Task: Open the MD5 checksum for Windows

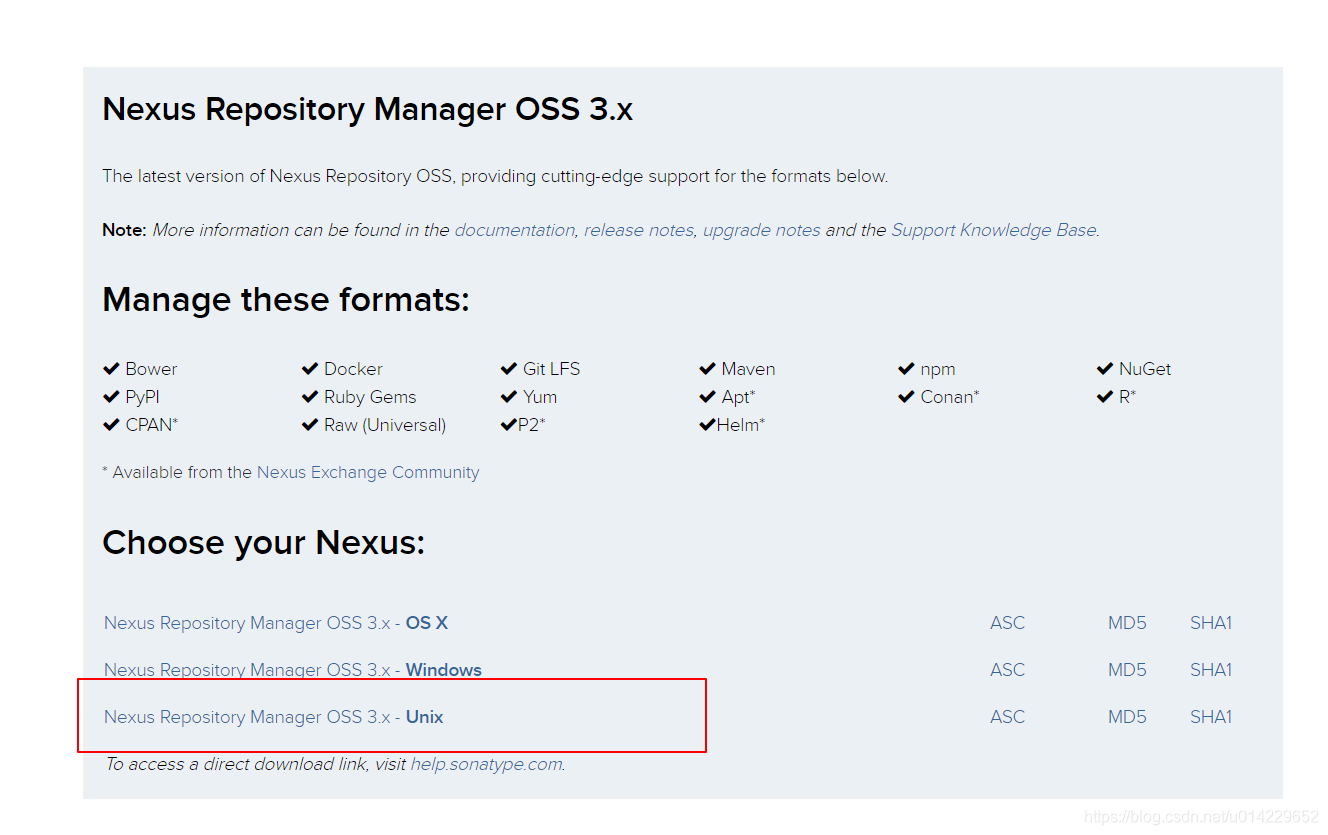Action: 1127,670
